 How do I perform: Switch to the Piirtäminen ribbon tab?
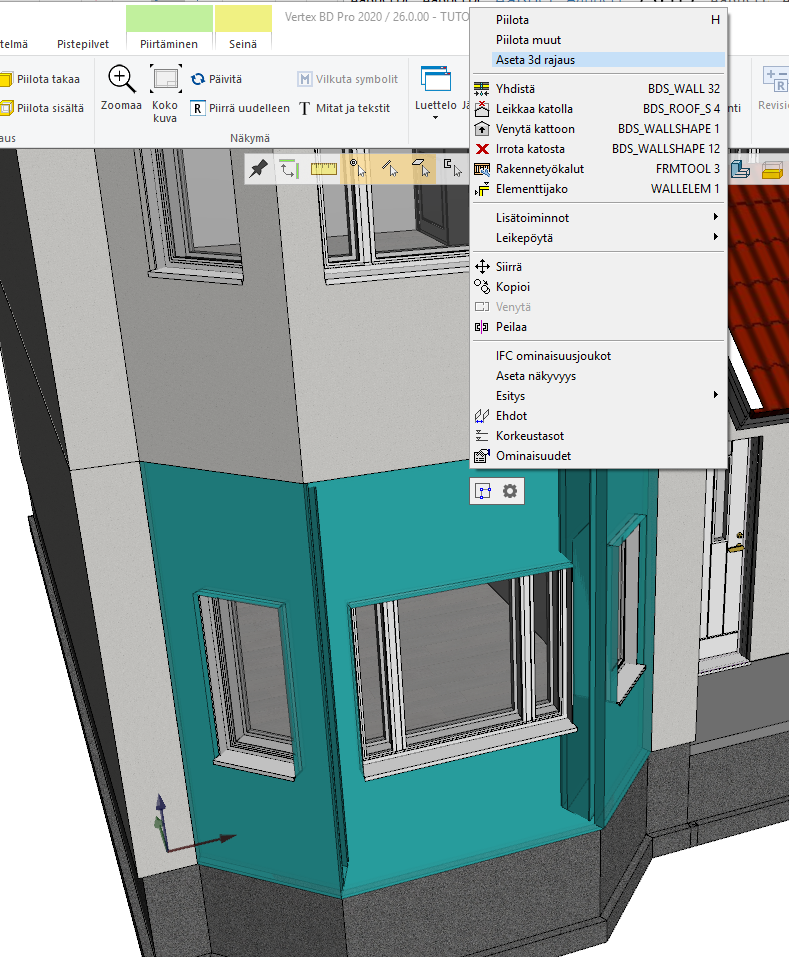click(169, 44)
